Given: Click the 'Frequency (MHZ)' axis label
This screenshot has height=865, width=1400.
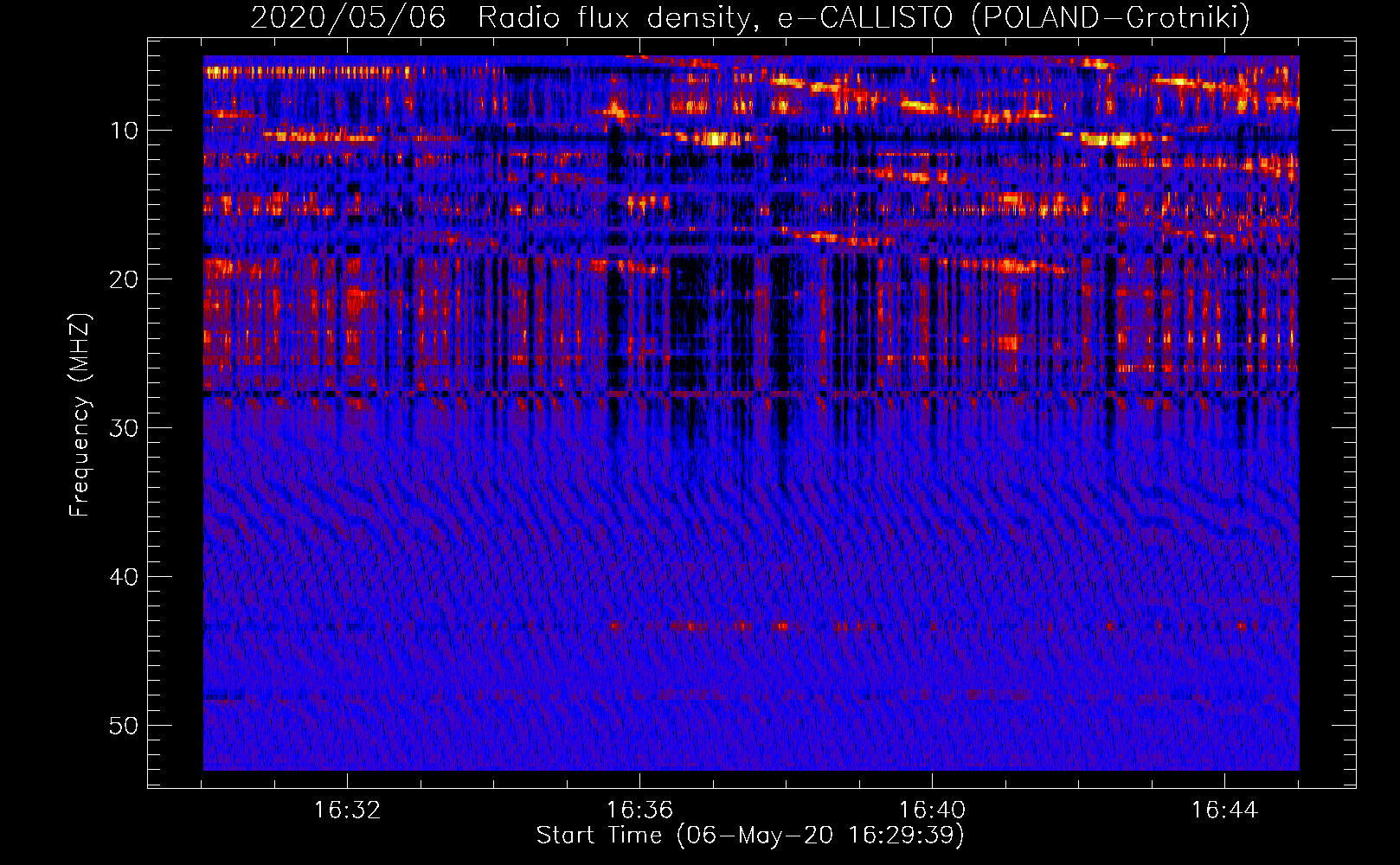Looking at the screenshot, I should [x=80, y=415].
